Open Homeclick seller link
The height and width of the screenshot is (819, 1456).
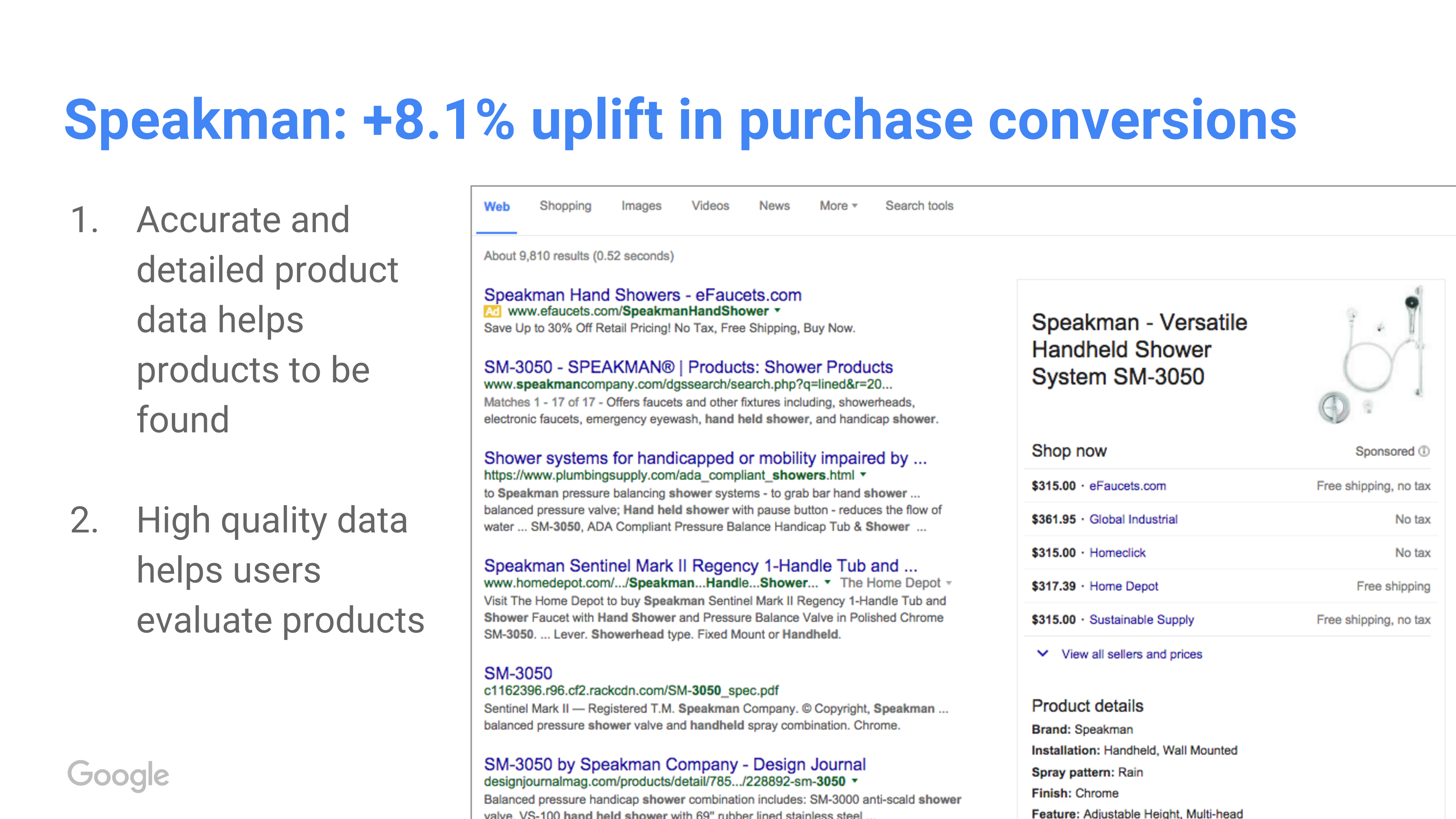[1117, 552]
